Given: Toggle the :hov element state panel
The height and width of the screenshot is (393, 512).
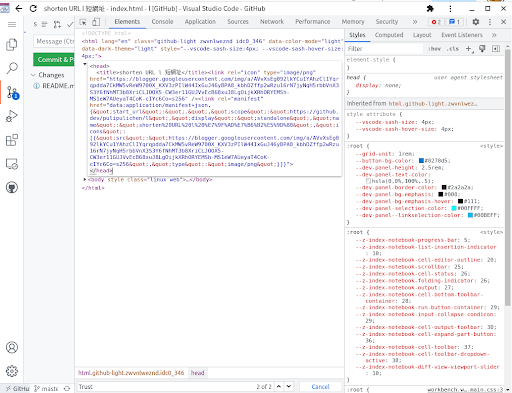Looking at the screenshot, I should tap(434, 49).
